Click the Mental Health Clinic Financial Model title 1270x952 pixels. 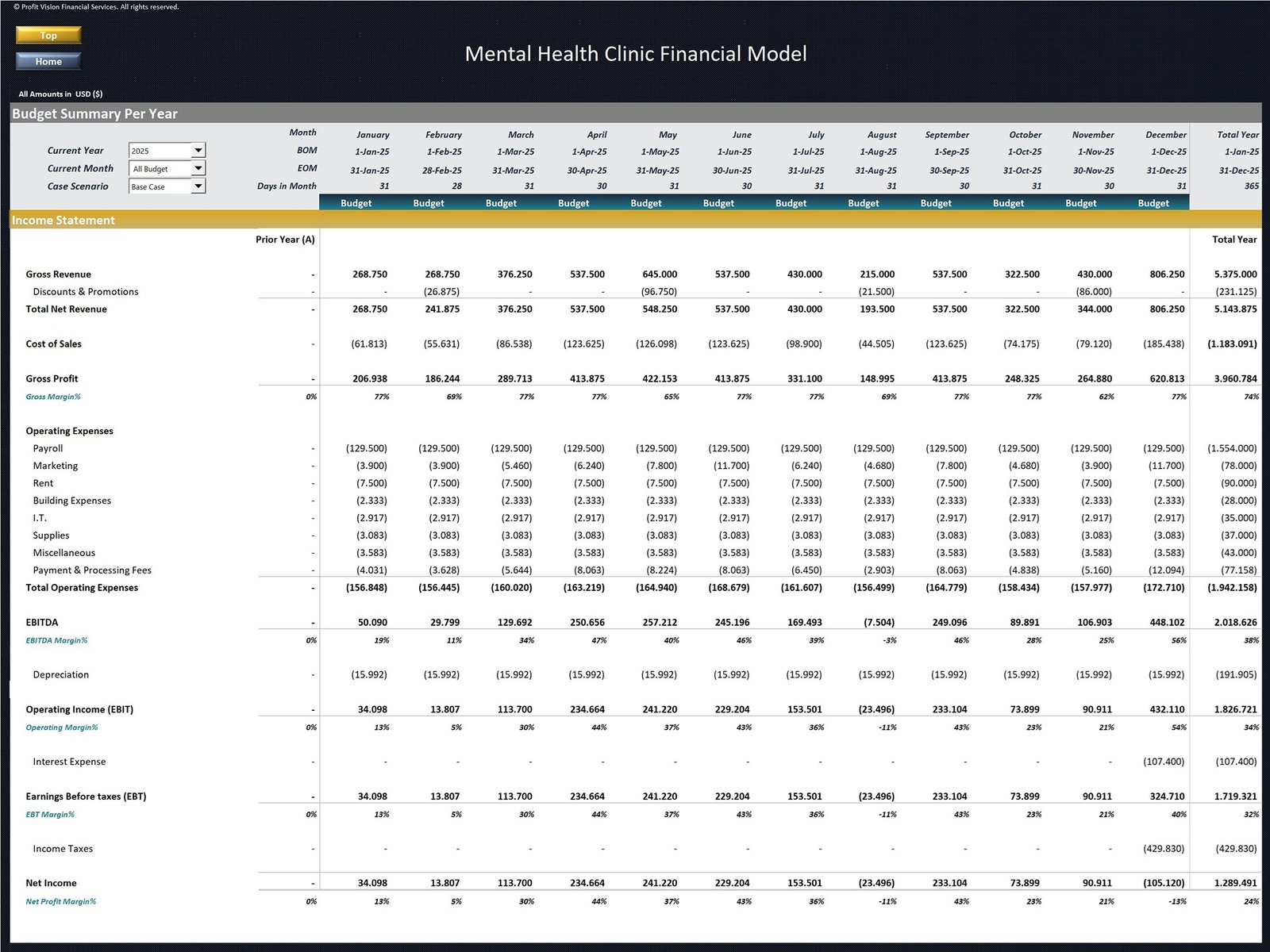click(x=635, y=54)
